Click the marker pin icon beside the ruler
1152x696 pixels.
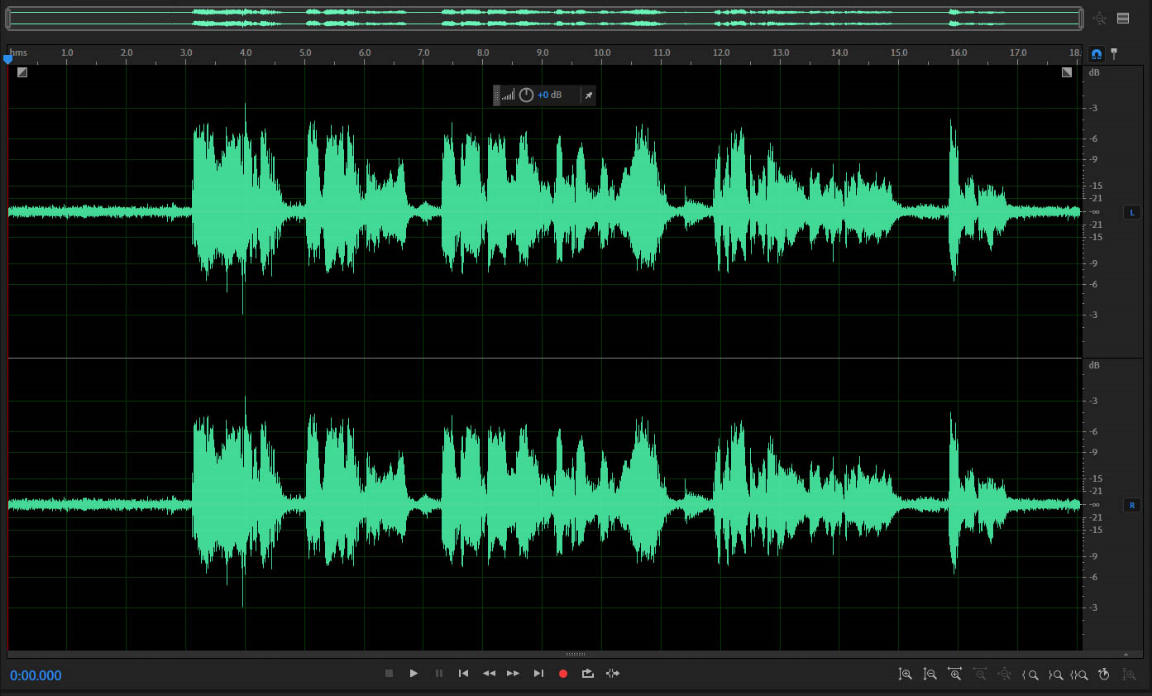pos(1115,54)
